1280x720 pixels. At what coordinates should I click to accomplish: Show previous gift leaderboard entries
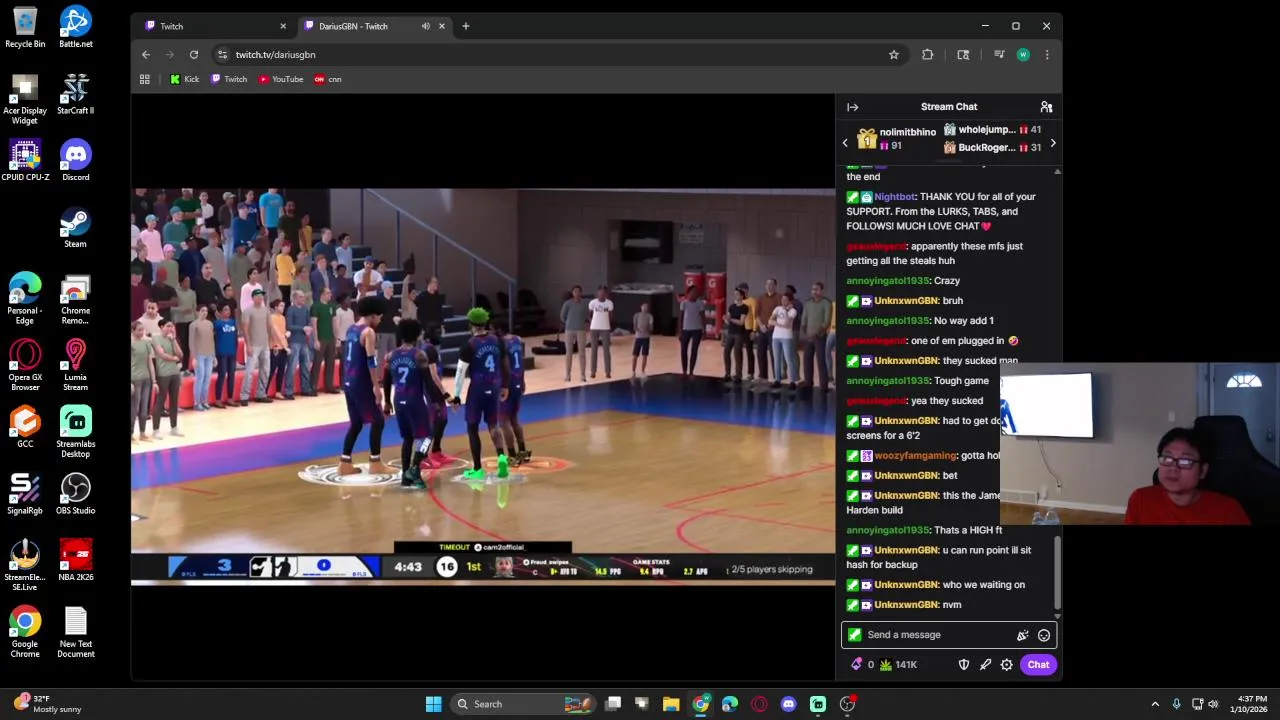pos(845,143)
